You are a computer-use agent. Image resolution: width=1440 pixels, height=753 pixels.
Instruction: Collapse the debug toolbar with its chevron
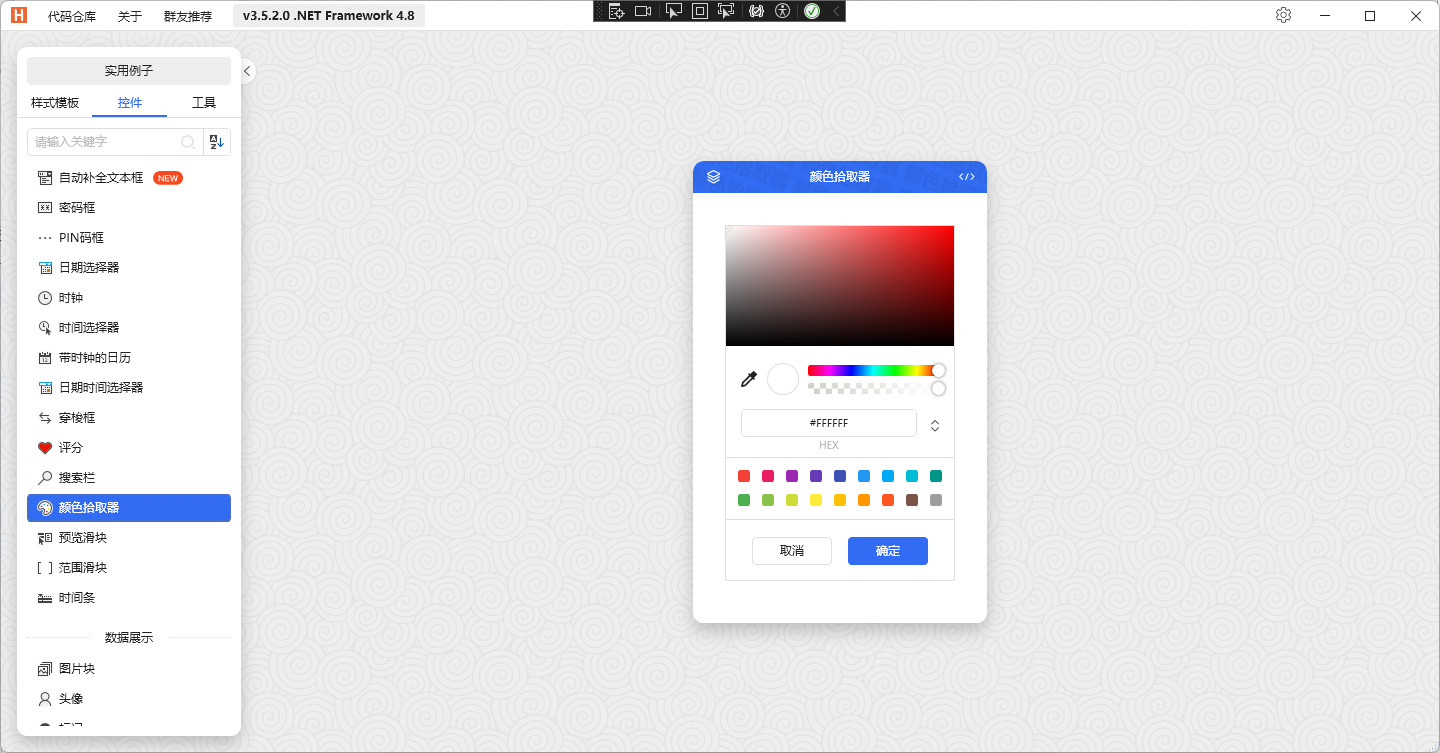pyautogui.click(x=836, y=11)
